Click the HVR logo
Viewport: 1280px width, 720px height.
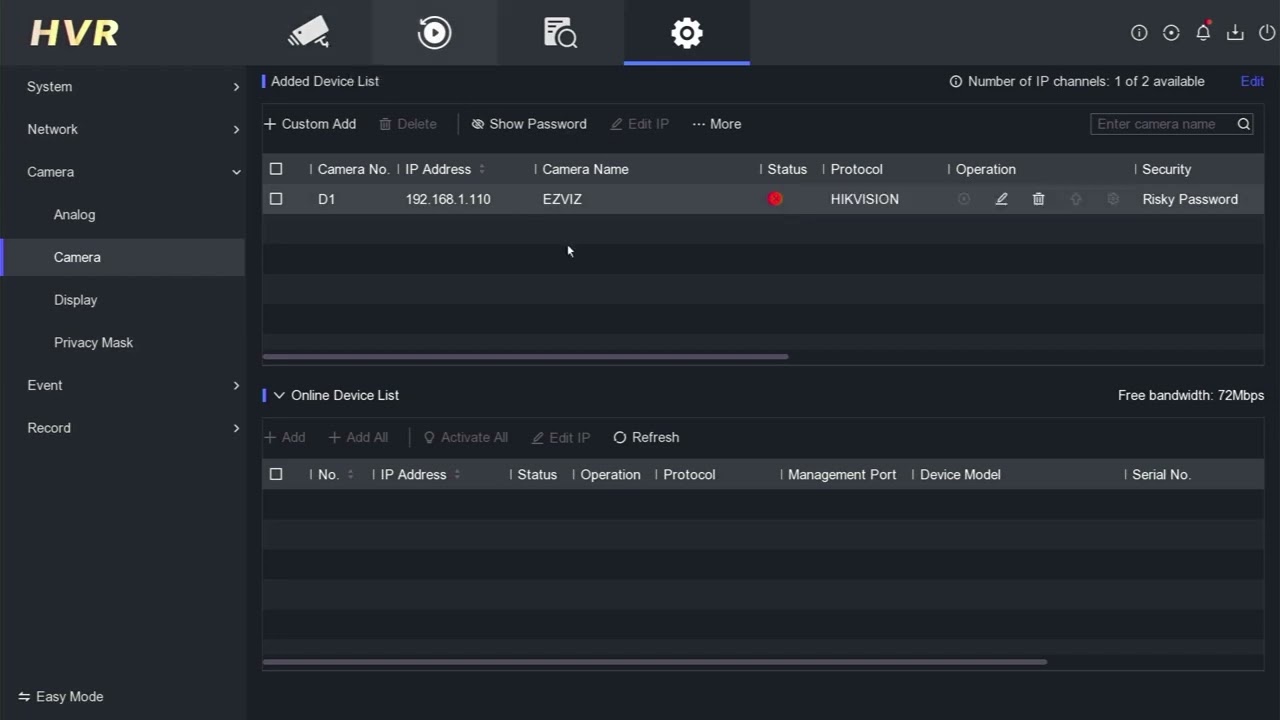point(74,32)
